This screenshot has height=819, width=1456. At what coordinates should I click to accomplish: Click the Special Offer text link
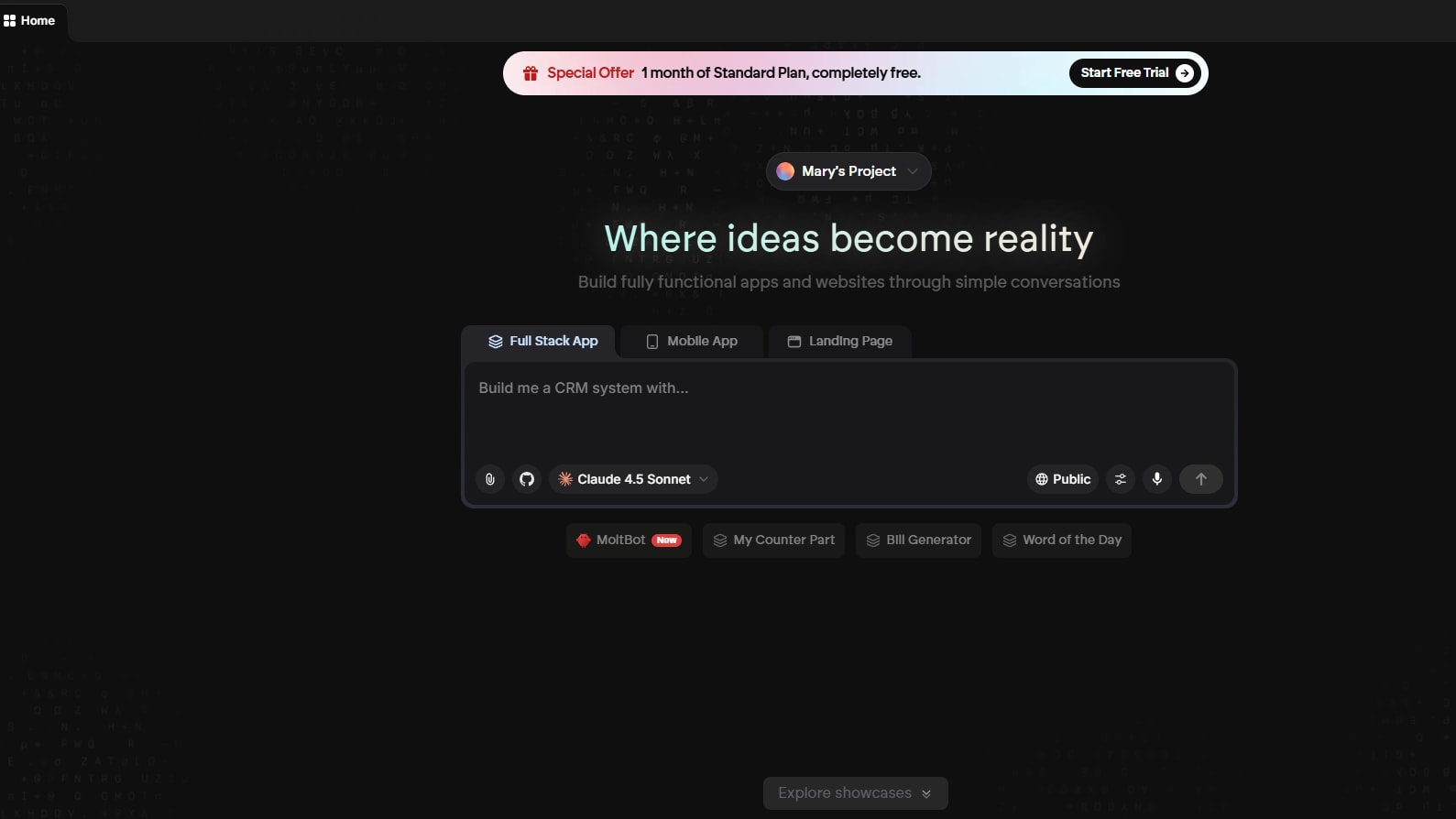coord(590,73)
